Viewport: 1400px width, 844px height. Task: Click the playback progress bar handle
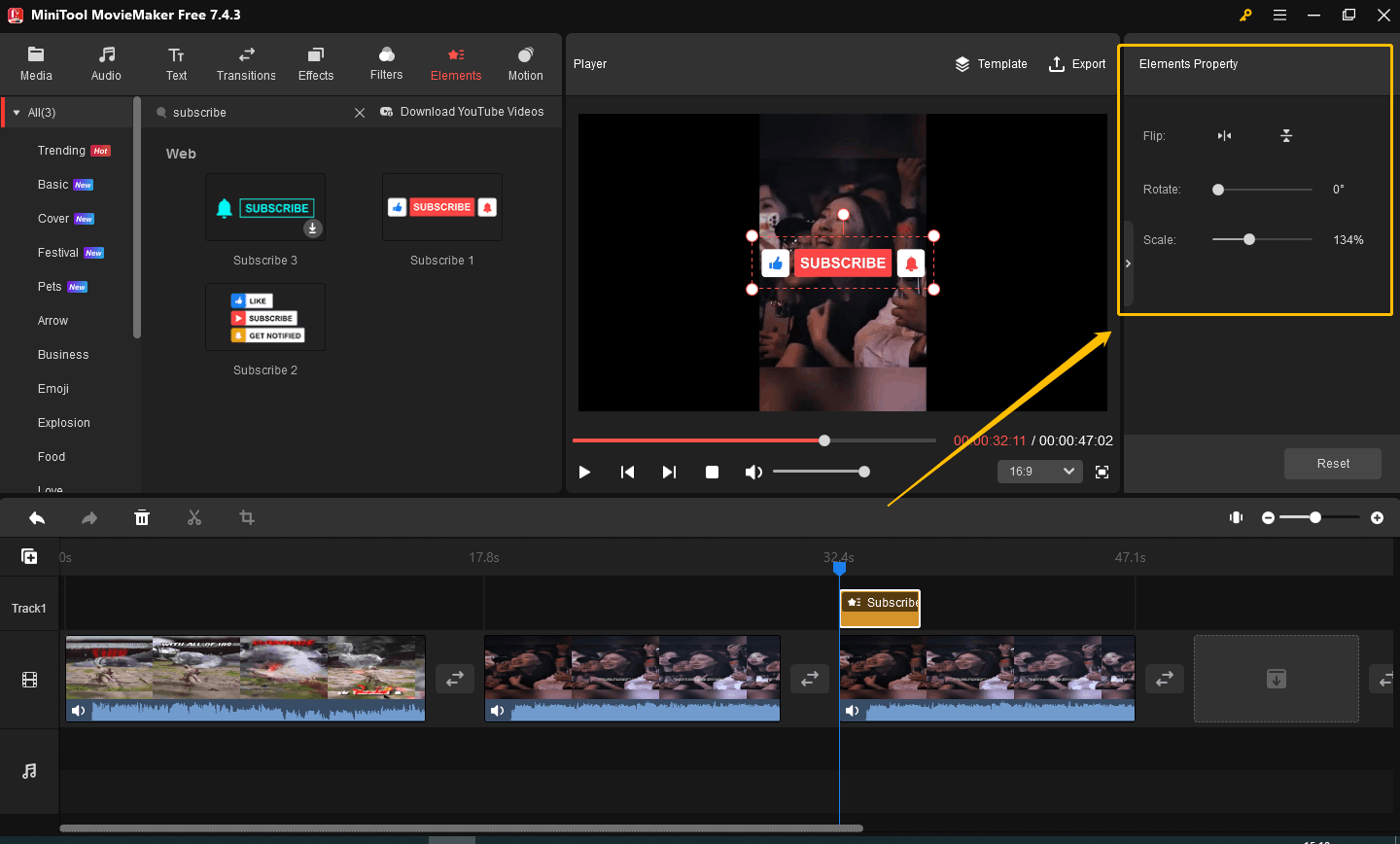coord(824,440)
